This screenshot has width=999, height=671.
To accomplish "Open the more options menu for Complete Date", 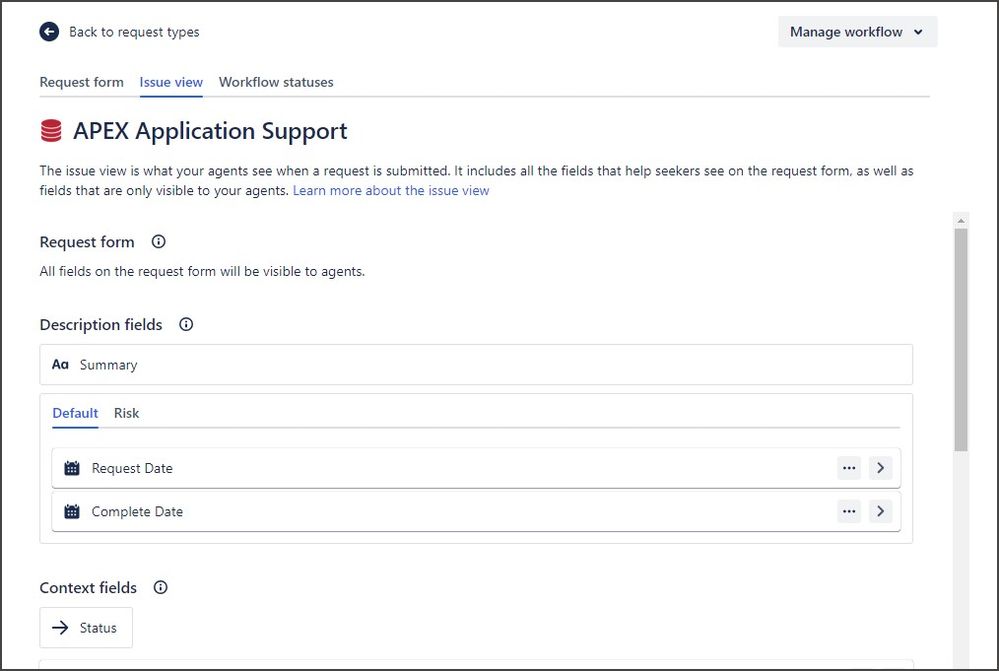I will coord(849,511).
